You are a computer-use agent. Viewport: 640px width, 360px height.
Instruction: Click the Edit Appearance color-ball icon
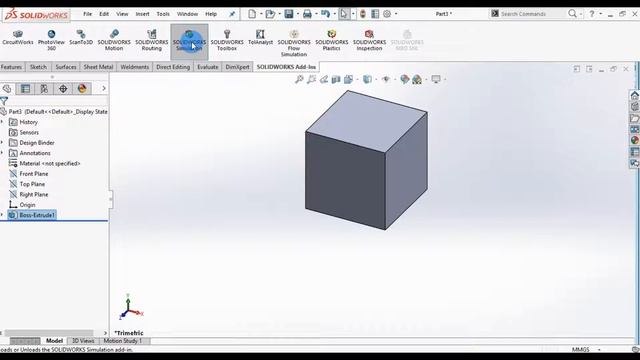click(404, 79)
